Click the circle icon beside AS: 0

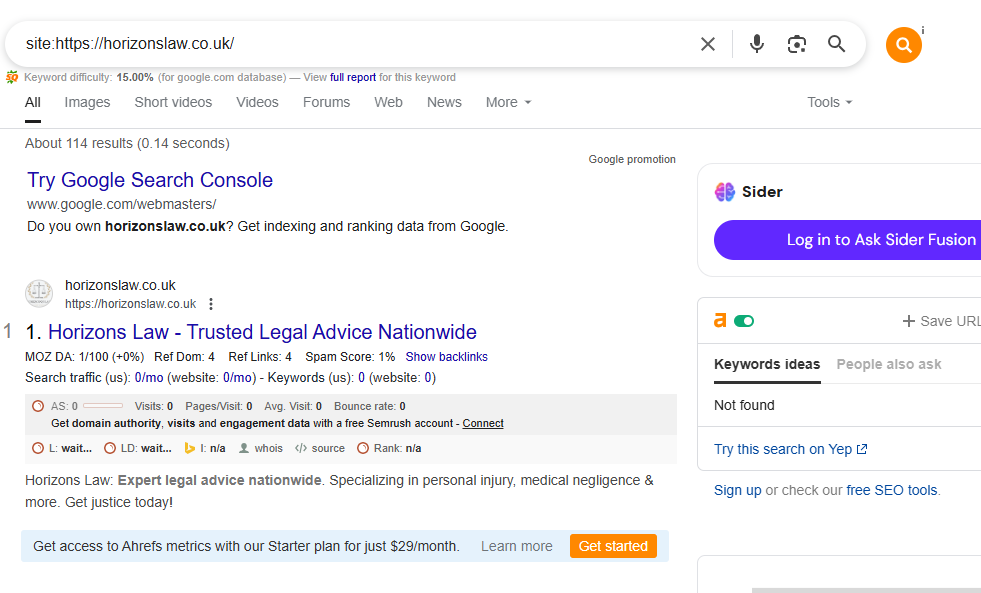[x=38, y=406]
